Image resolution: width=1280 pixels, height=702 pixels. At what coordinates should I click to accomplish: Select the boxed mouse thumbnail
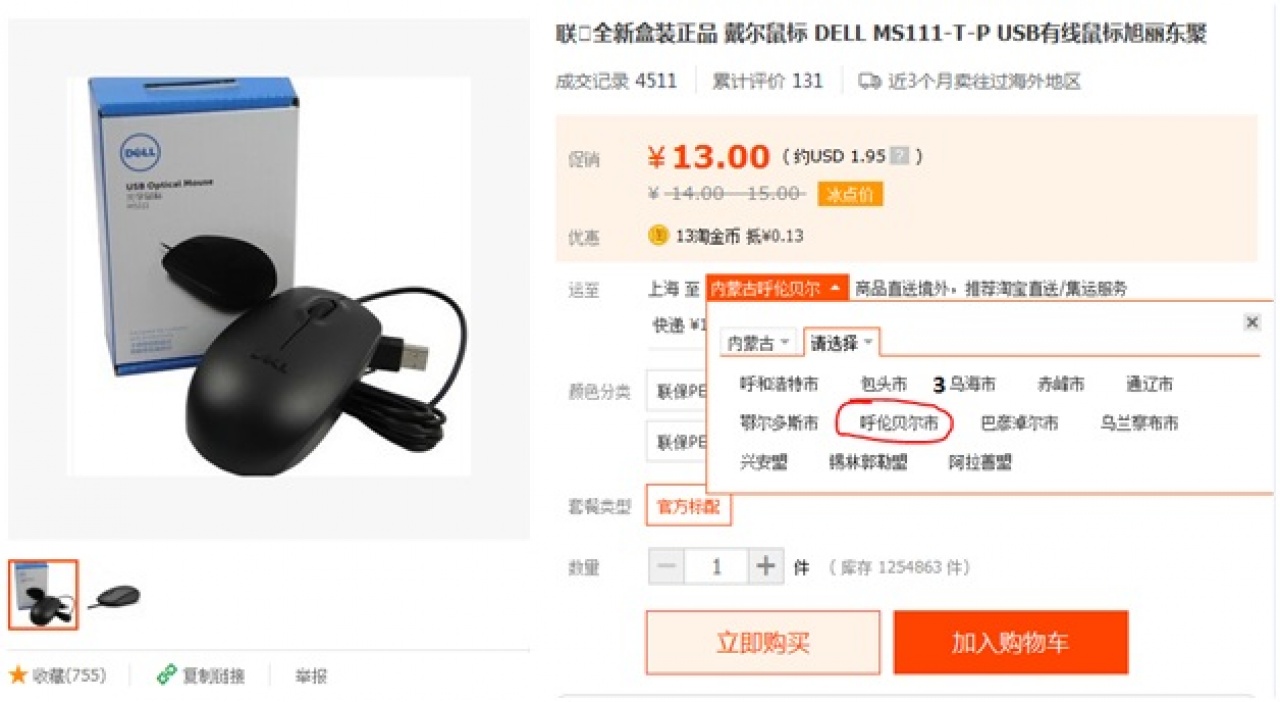click(x=43, y=595)
